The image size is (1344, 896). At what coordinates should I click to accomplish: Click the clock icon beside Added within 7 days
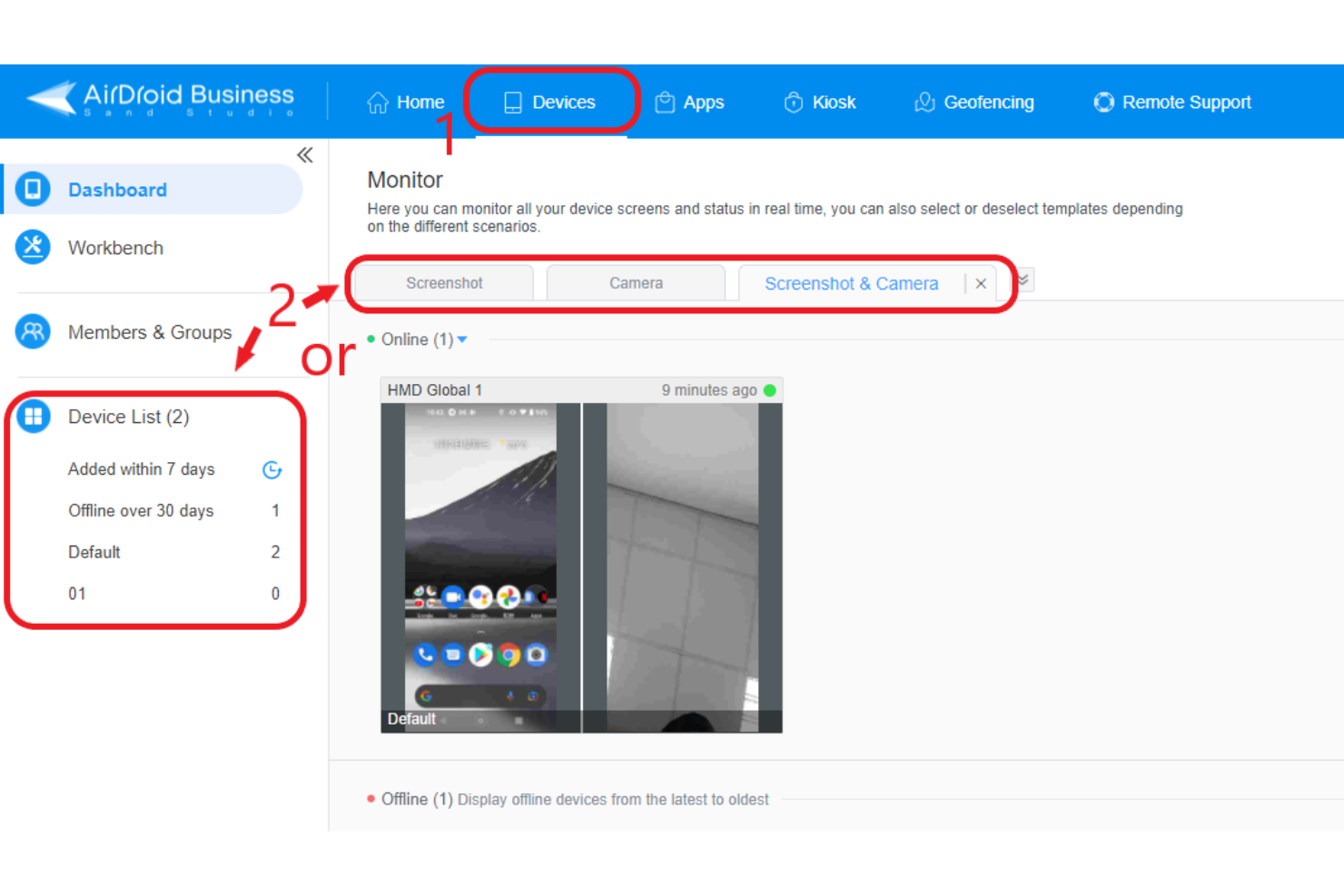[272, 470]
